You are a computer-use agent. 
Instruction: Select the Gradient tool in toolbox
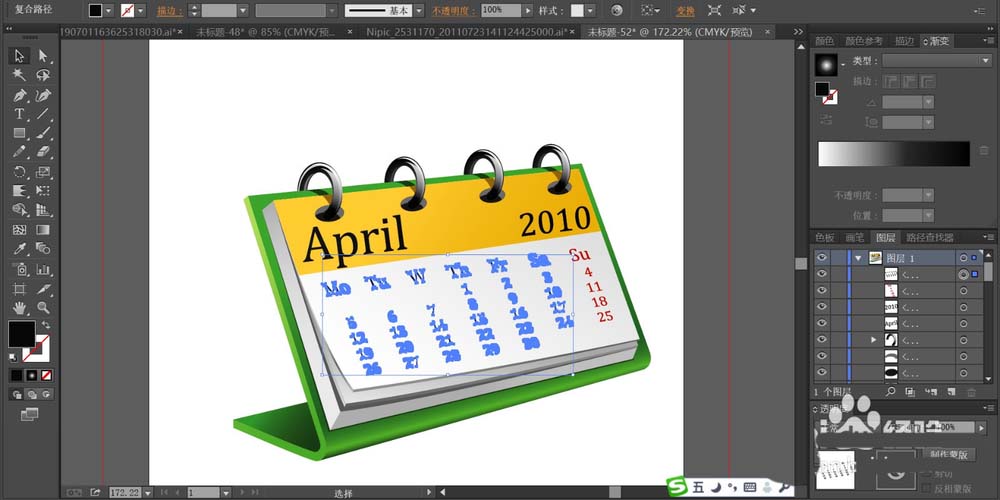point(43,230)
